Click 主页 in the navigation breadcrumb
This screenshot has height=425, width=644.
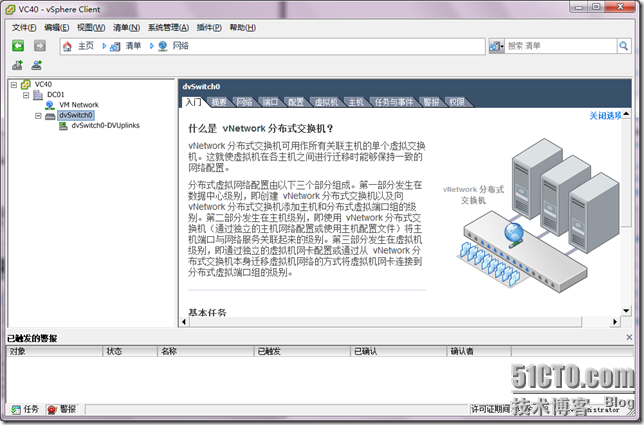[x=86, y=46]
